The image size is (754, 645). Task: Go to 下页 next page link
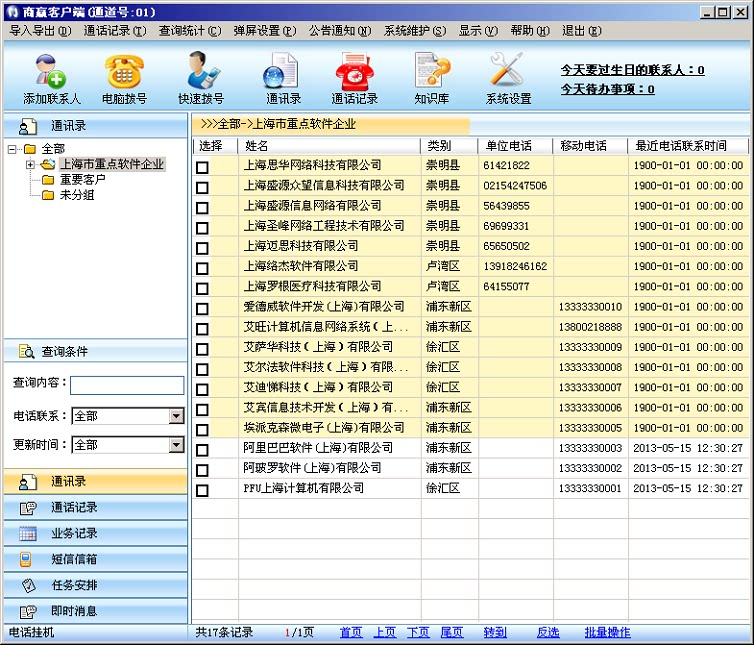tap(418, 632)
